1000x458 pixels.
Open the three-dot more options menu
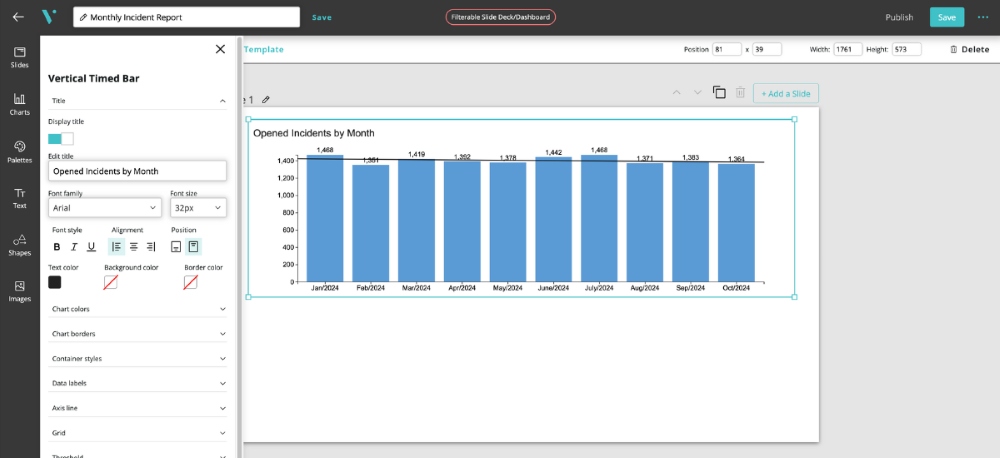(x=983, y=17)
